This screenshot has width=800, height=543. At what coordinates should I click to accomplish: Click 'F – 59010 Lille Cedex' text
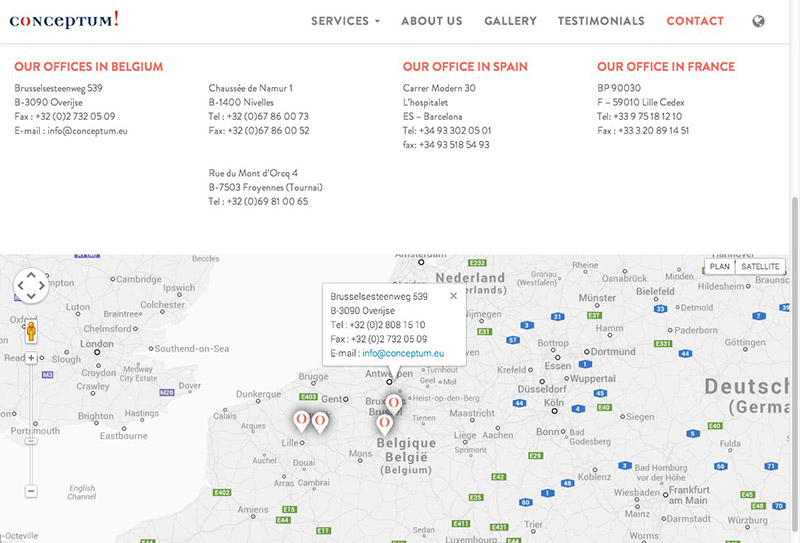click(x=641, y=102)
